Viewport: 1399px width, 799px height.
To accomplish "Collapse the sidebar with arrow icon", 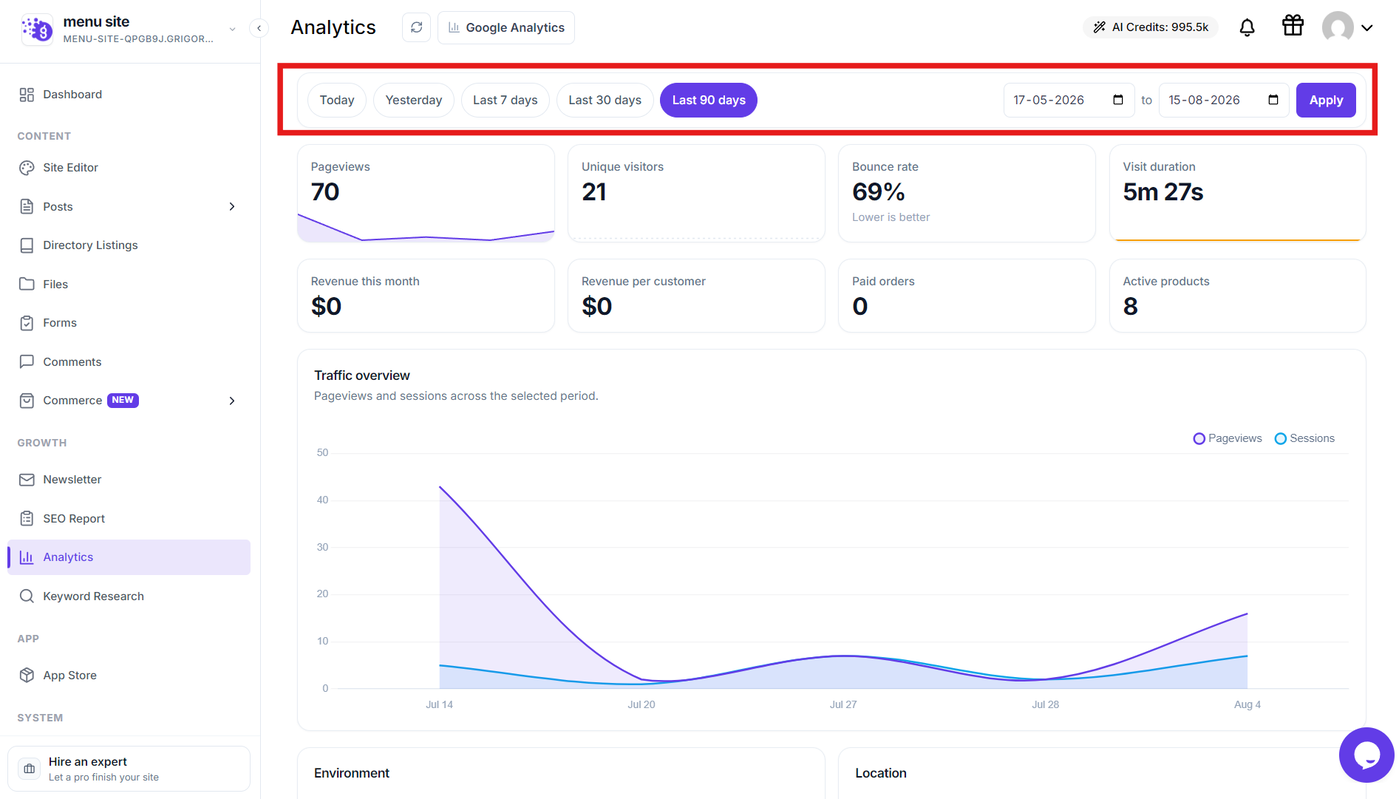I will (259, 28).
